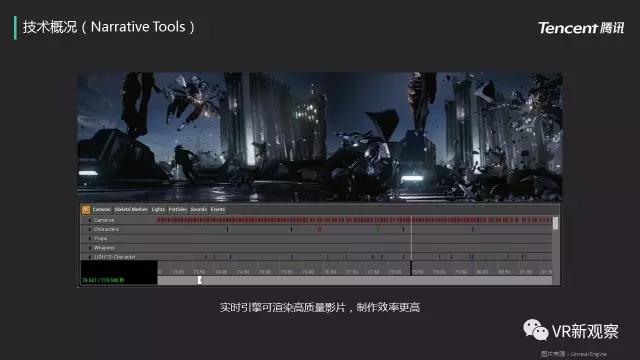Screen dimensions: 640x360
Task: Switch to the Cameras filter tab
Action: click(x=102, y=210)
